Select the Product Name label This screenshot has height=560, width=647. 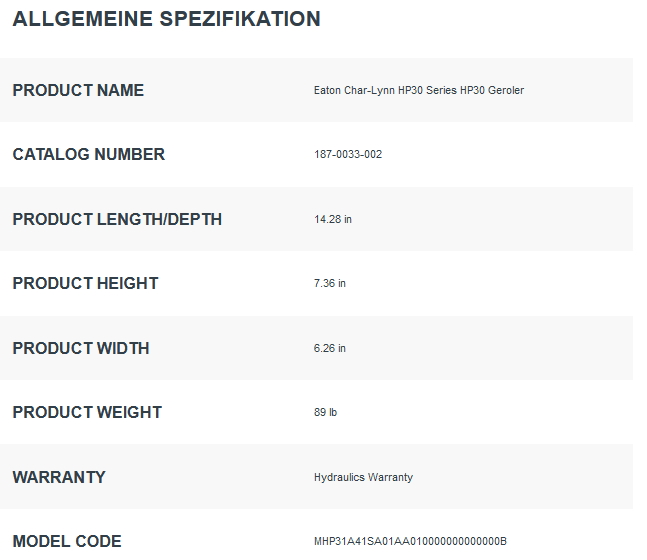pyautogui.click(x=78, y=90)
